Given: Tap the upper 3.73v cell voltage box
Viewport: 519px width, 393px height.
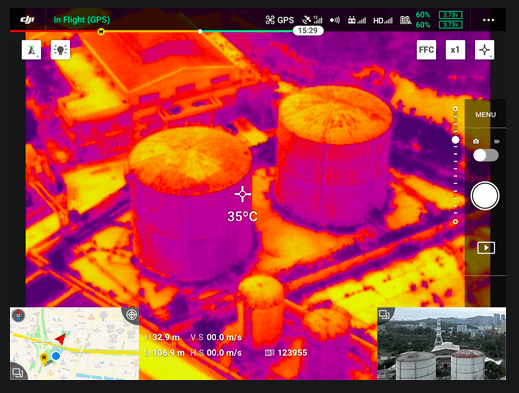Looking at the screenshot, I should (450, 15).
